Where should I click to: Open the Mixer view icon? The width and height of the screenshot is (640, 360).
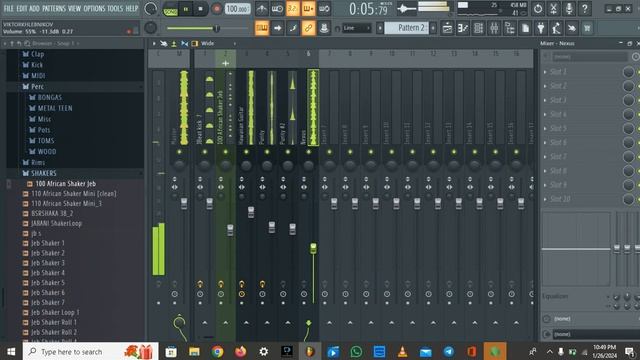(494, 28)
